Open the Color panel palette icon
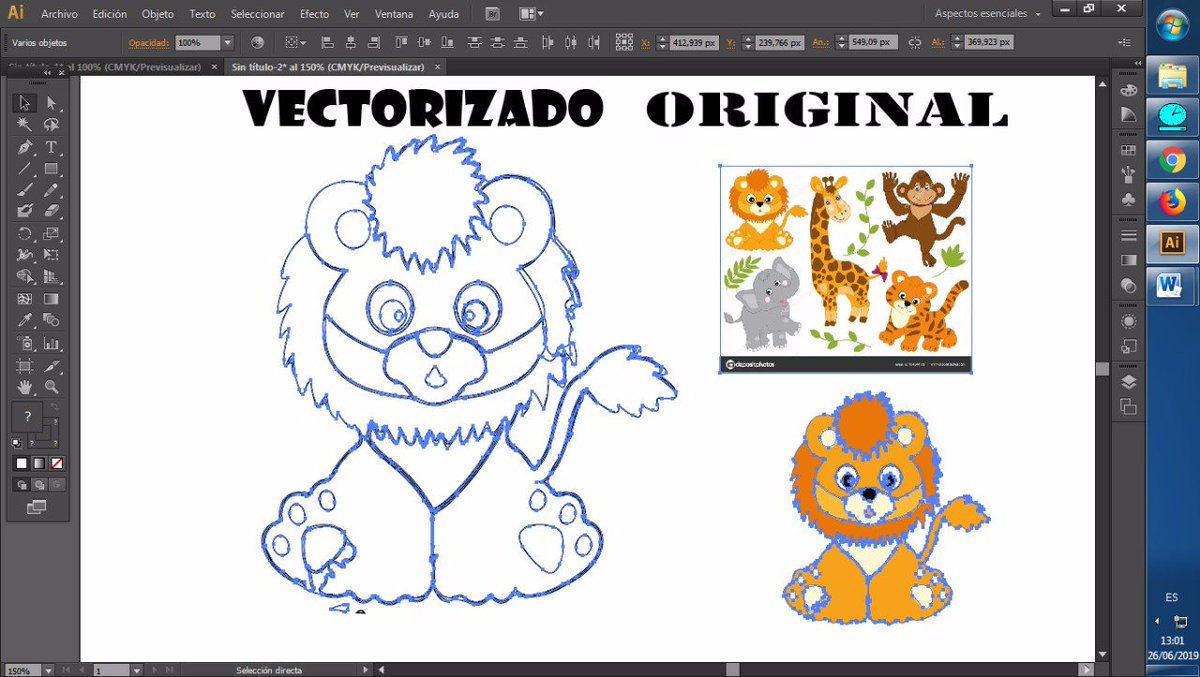This screenshot has height=677, width=1200. (1129, 90)
